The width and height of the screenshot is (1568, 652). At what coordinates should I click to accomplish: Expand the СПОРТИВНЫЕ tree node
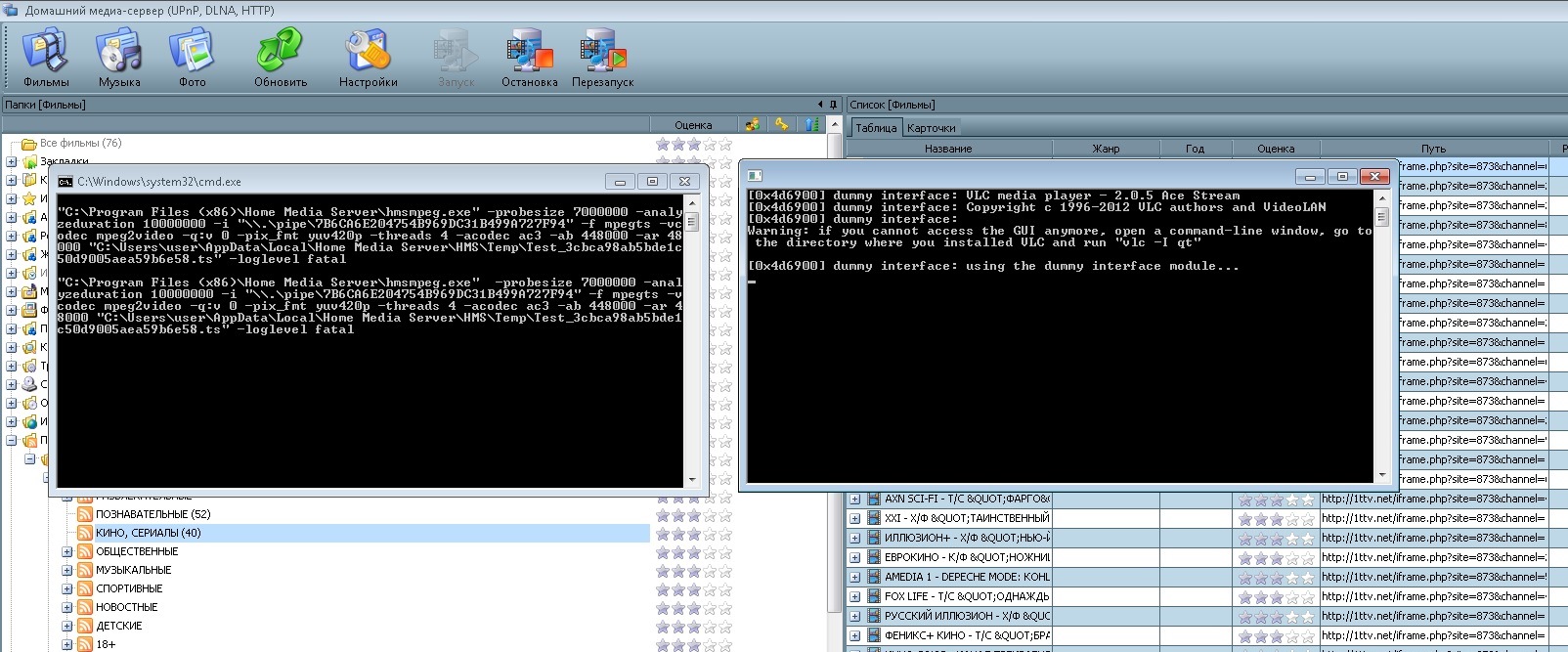[67, 588]
